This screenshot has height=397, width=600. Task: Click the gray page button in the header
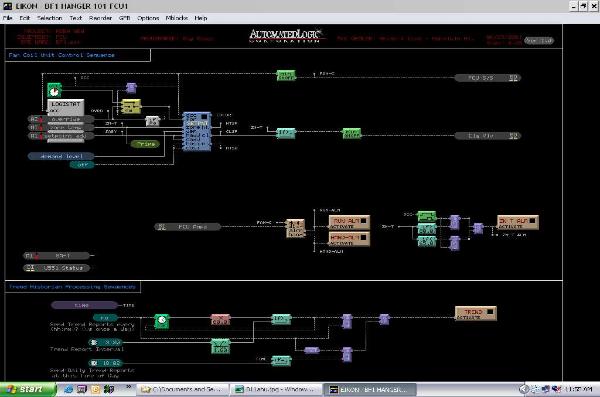(x=539, y=40)
